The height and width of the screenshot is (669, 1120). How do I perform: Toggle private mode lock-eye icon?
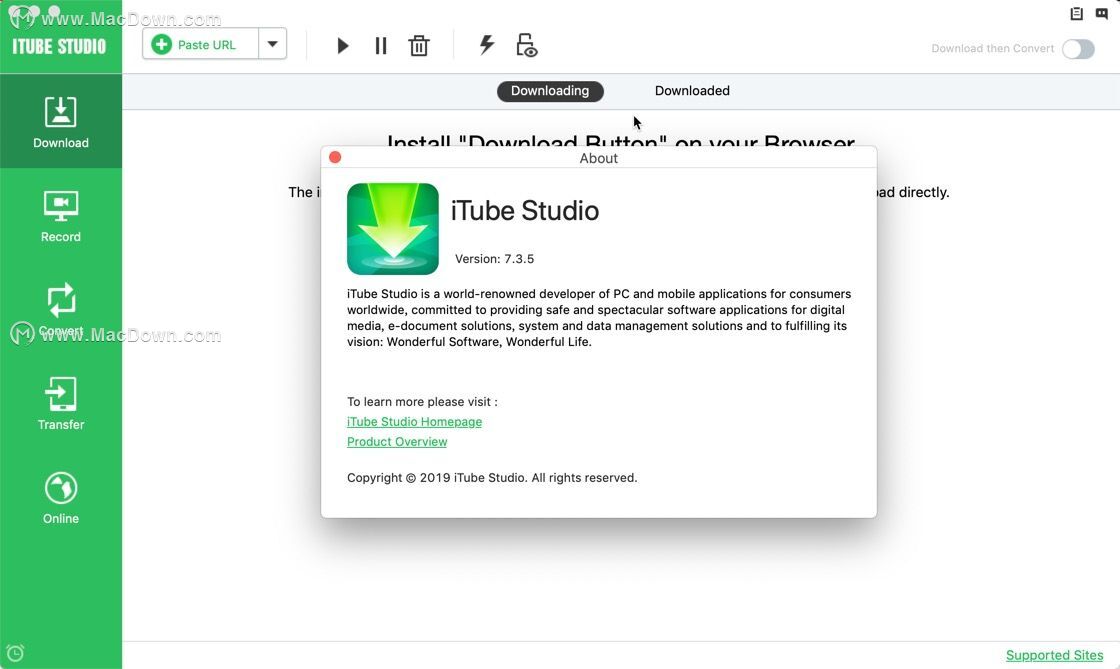click(526, 45)
